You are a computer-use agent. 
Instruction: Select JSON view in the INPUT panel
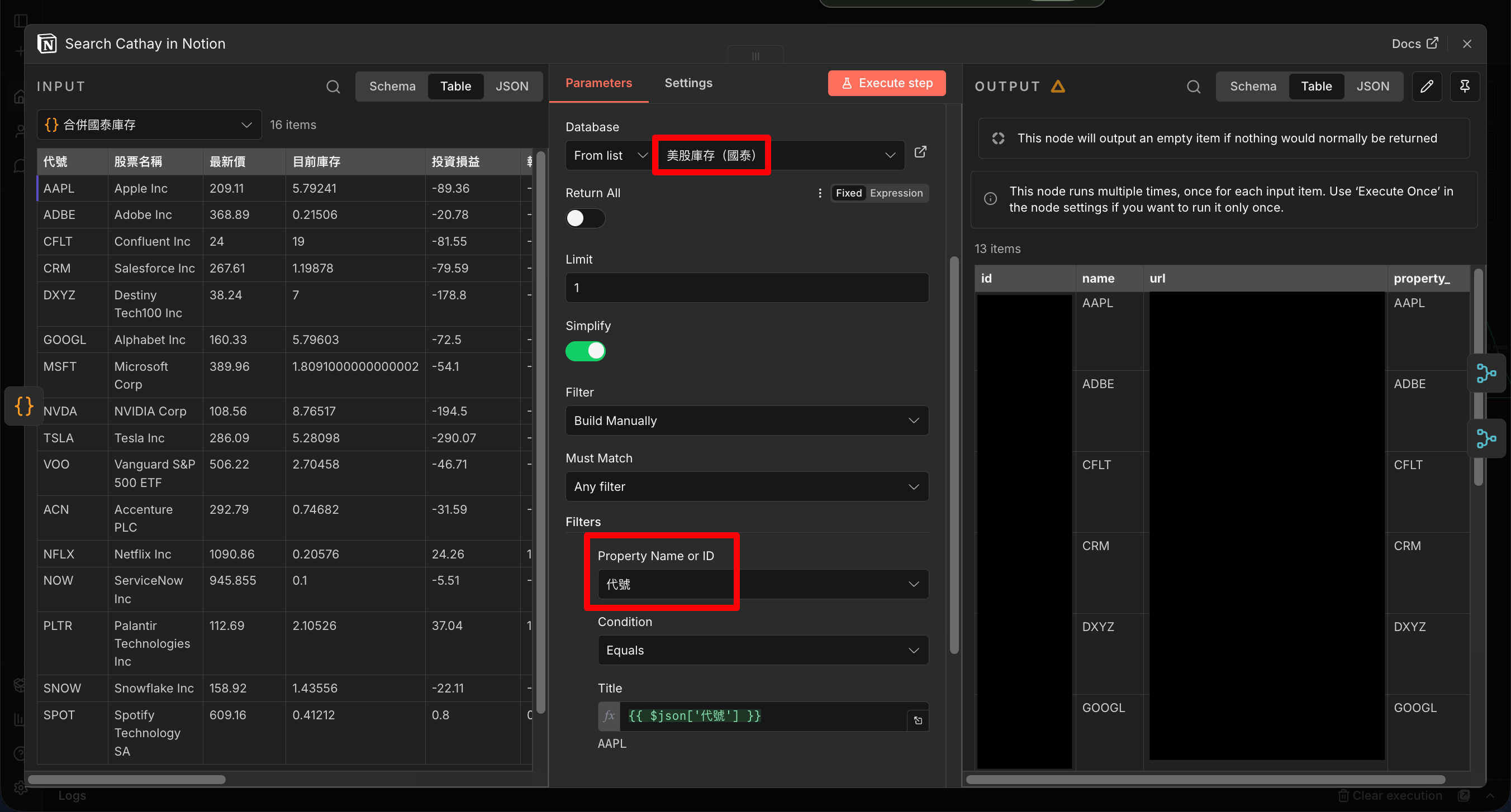coord(511,86)
